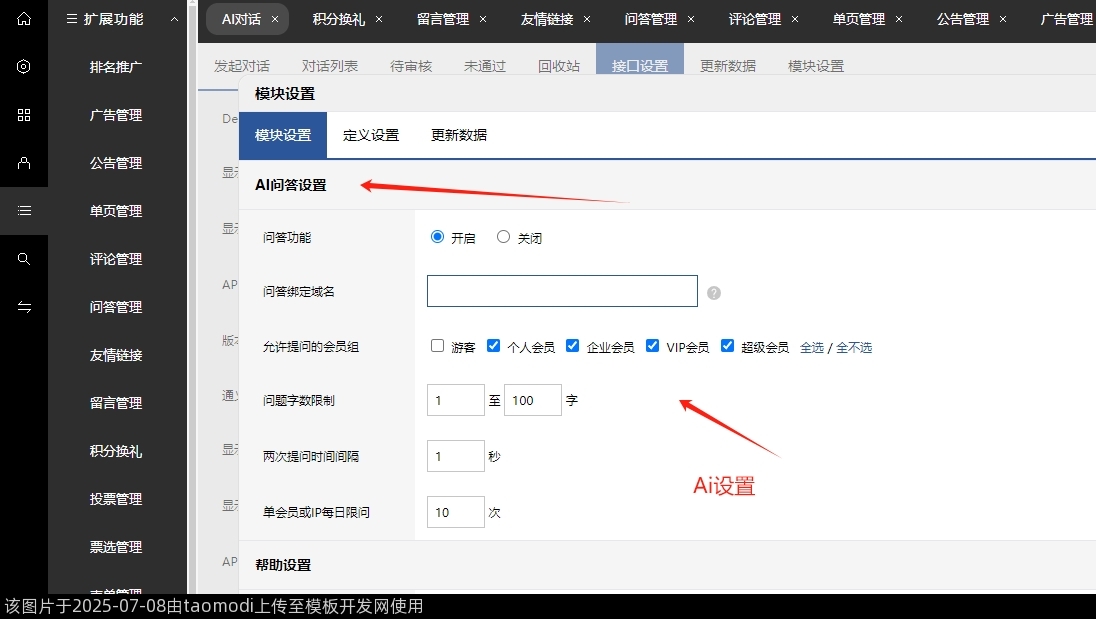Click the user profile icon in sidebar
The height and width of the screenshot is (619, 1096).
(24, 163)
